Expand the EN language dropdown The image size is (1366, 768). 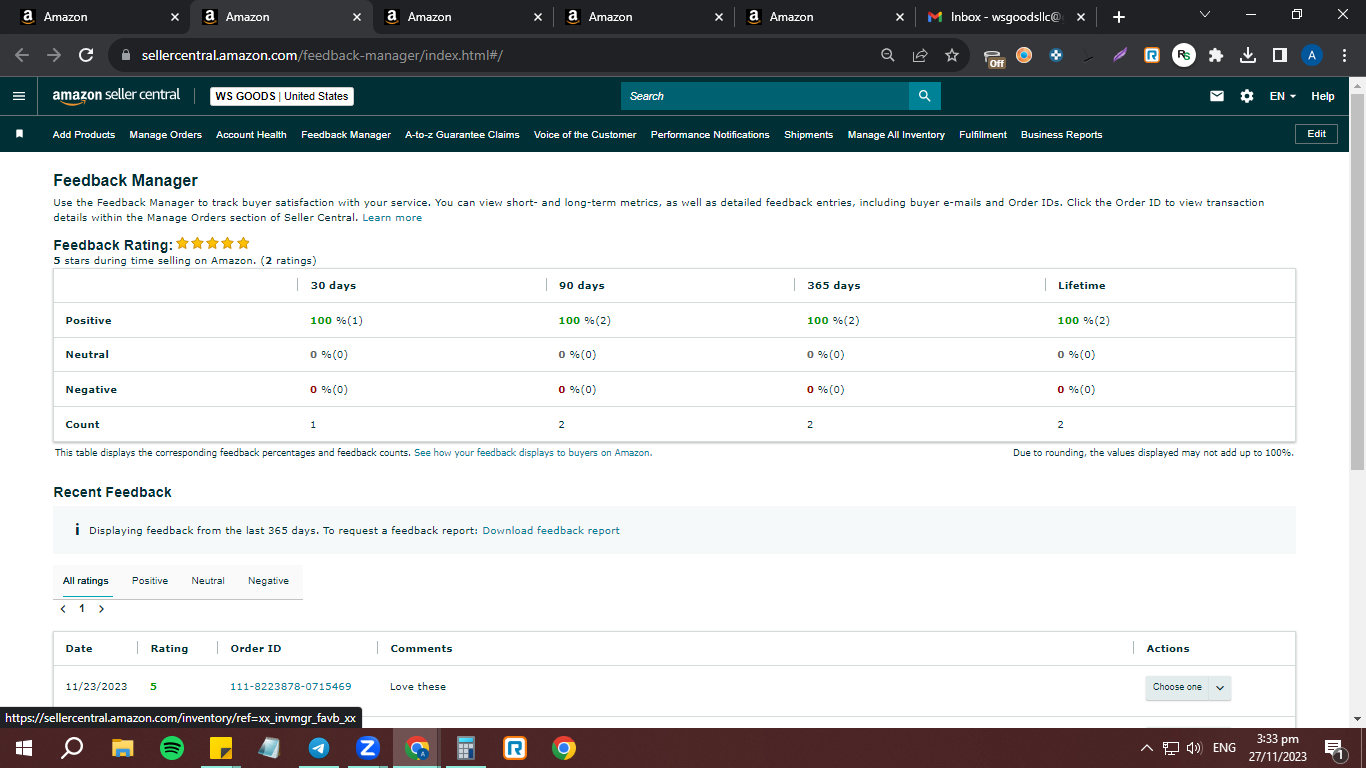[x=1283, y=96]
